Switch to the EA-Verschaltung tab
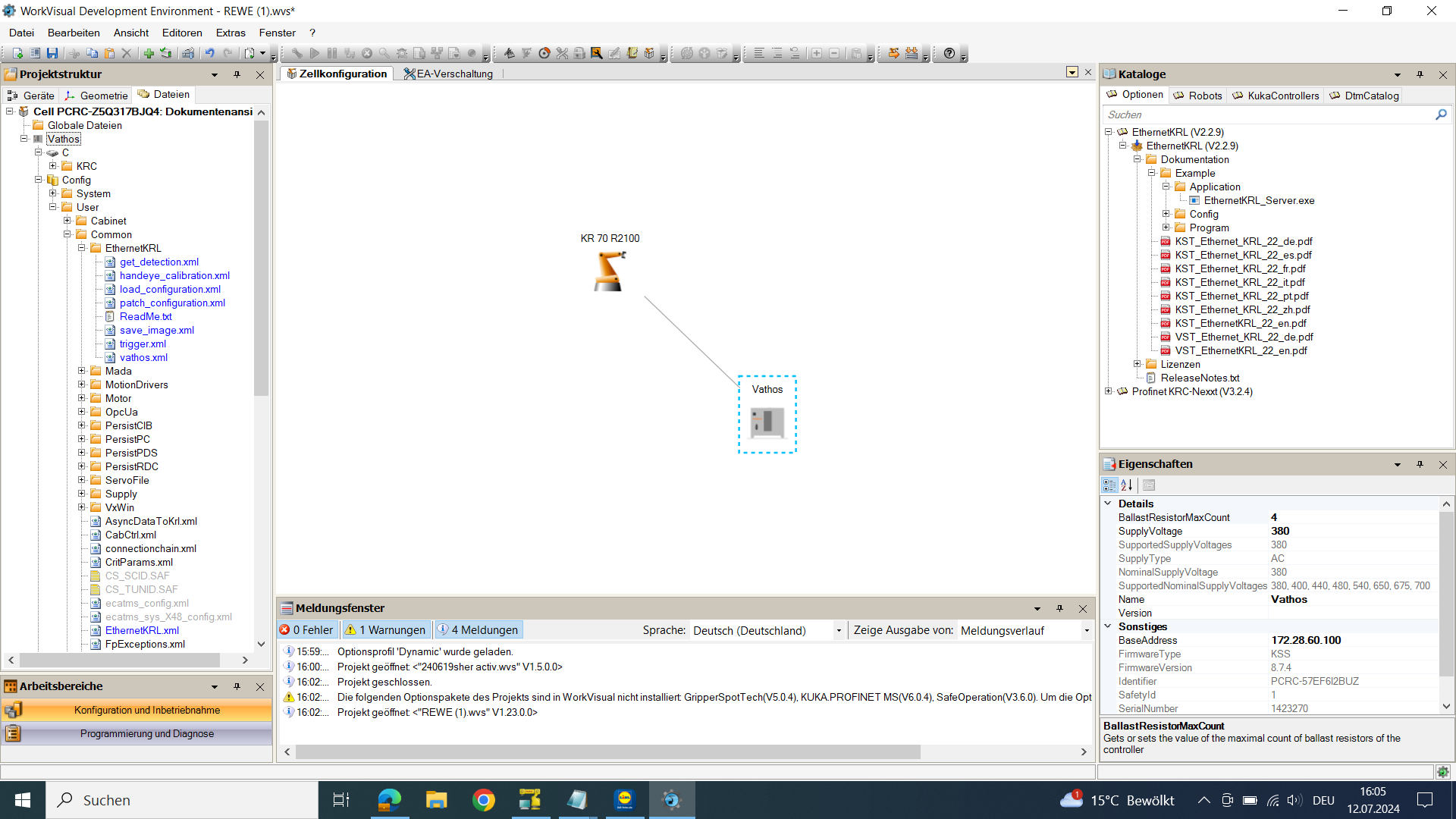Viewport: 1456px width, 819px height. click(449, 74)
